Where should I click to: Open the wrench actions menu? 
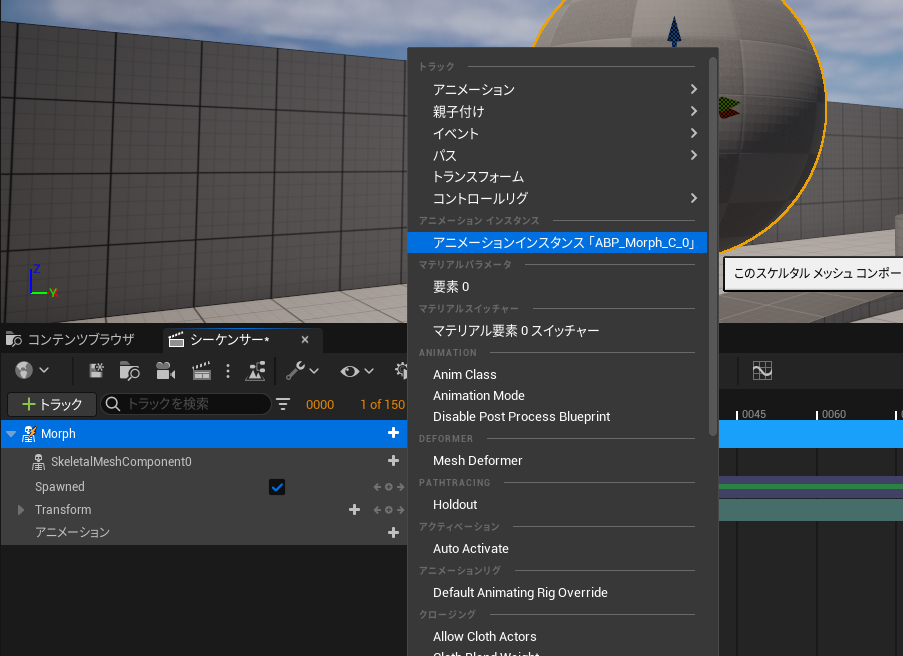(295, 370)
